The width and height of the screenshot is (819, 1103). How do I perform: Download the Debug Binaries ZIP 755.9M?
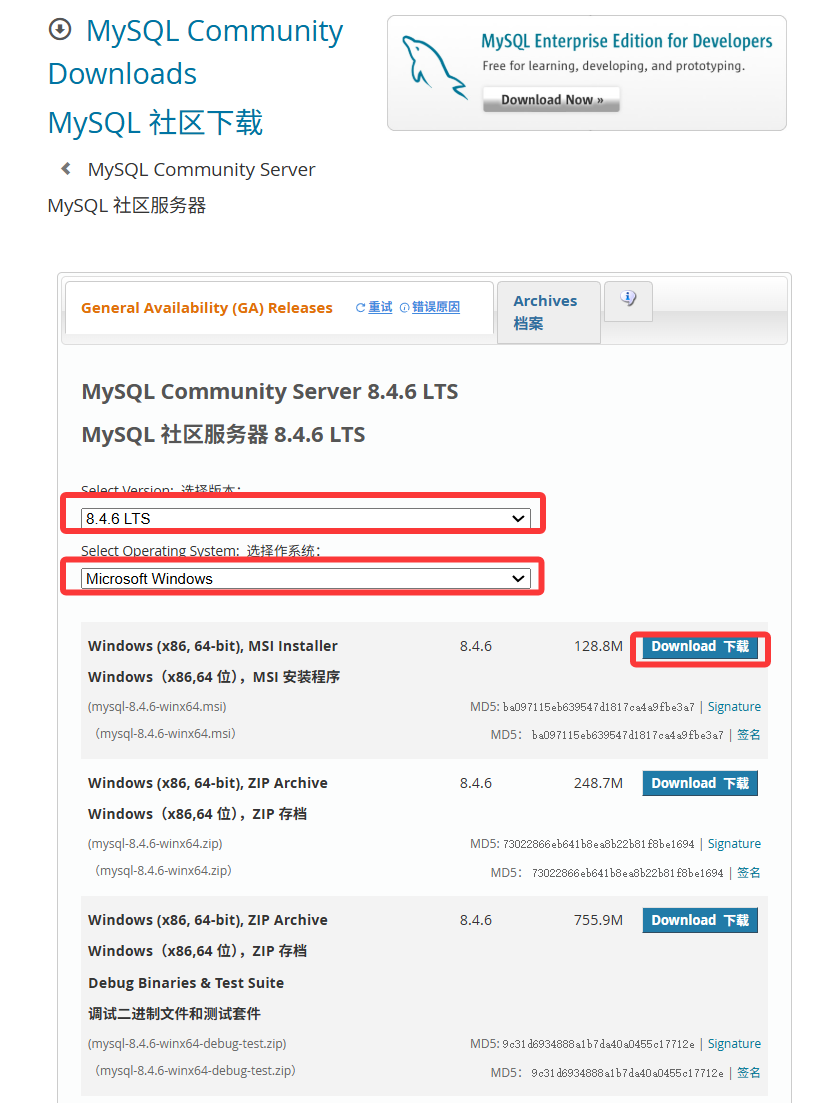[700, 920]
